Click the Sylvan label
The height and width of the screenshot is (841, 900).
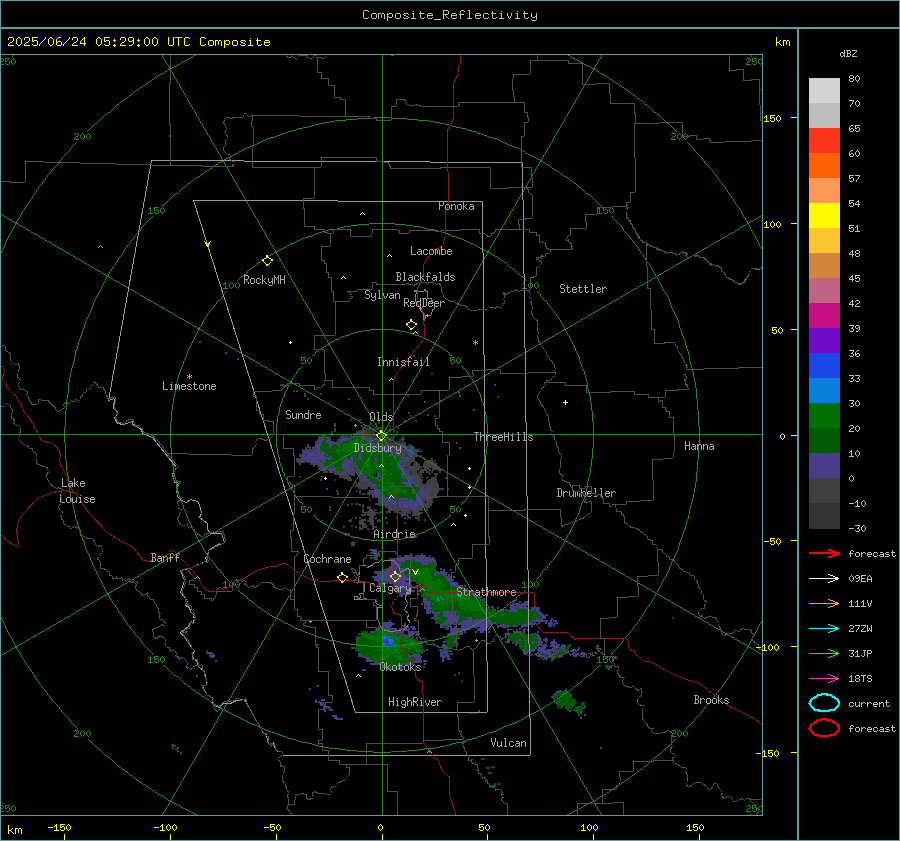(x=382, y=295)
